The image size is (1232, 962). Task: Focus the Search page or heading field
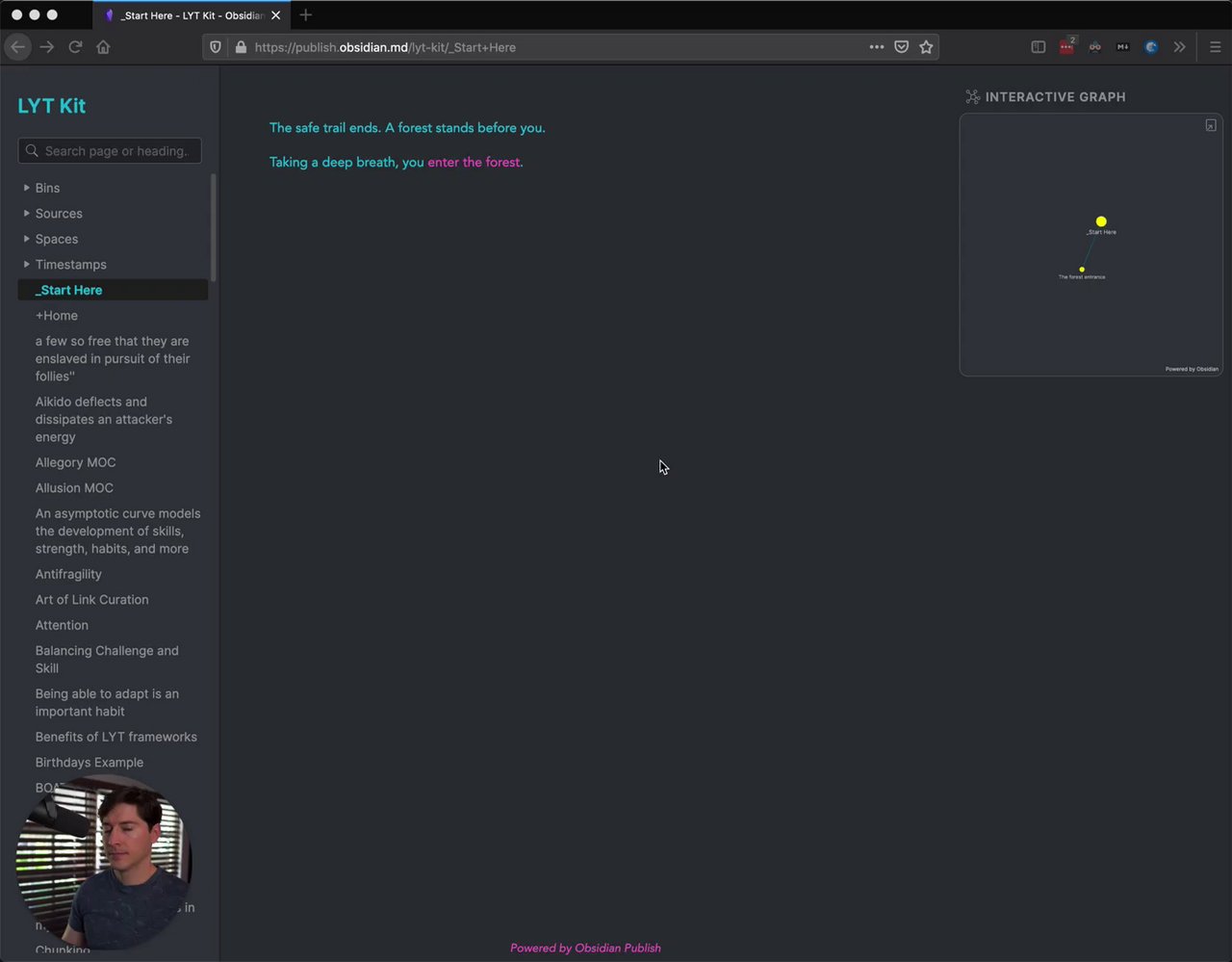110,151
